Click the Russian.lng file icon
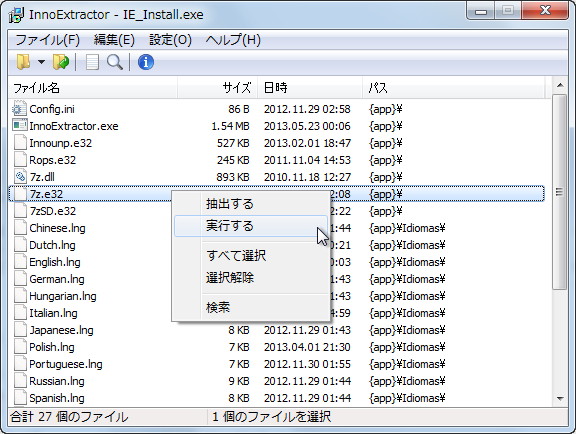Screen dimensions: 576x434 (20, 381)
